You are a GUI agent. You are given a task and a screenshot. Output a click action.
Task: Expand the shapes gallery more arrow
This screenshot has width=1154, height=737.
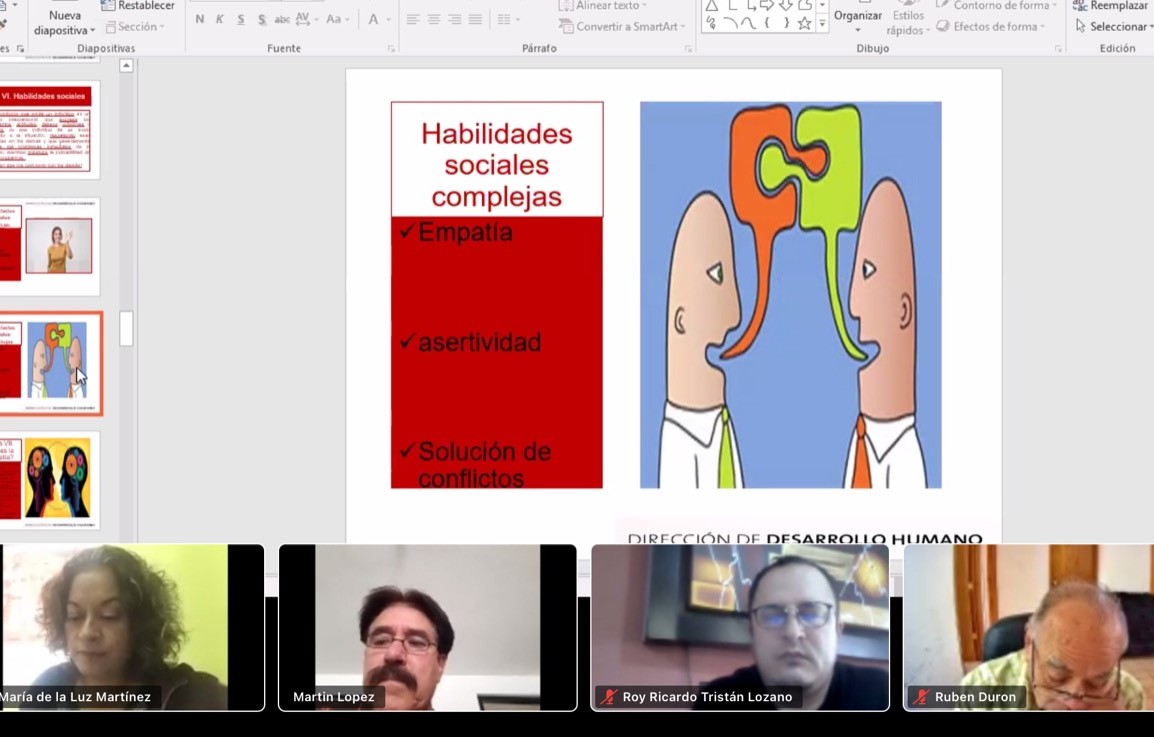pyautogui.click(x=822, y=24)
